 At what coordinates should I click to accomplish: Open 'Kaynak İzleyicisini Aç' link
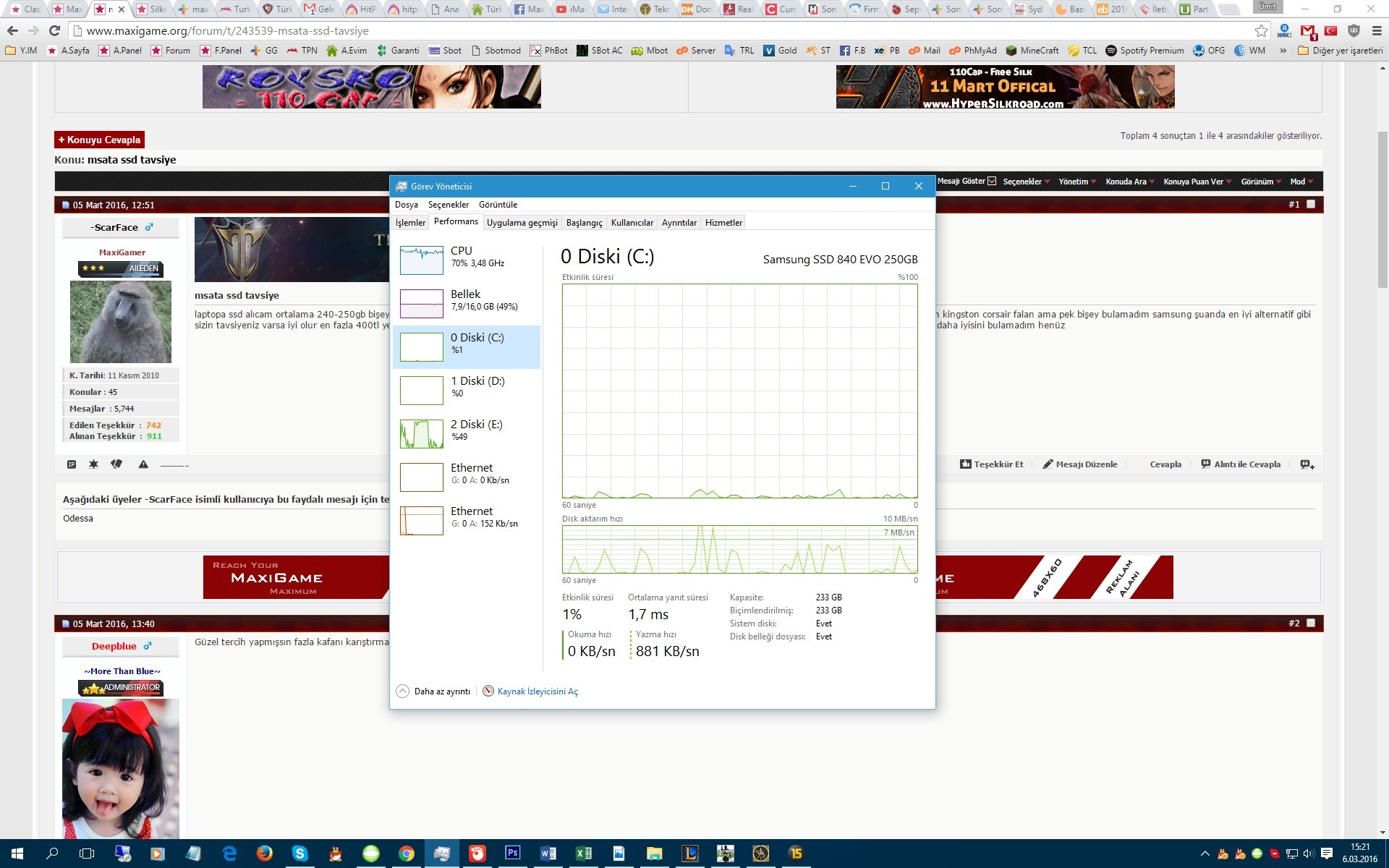(538, 692)
